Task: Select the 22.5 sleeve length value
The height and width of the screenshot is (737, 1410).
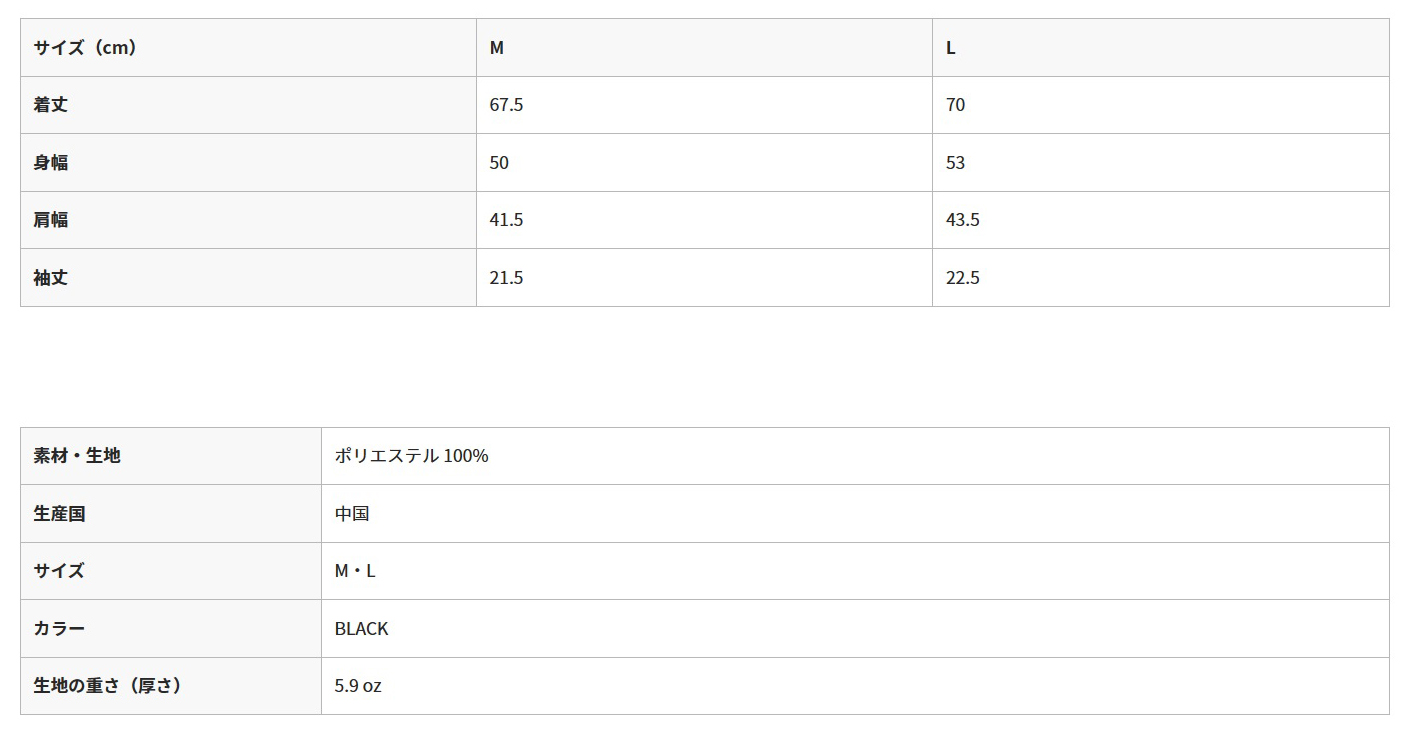Action: [x=962, y=277]
